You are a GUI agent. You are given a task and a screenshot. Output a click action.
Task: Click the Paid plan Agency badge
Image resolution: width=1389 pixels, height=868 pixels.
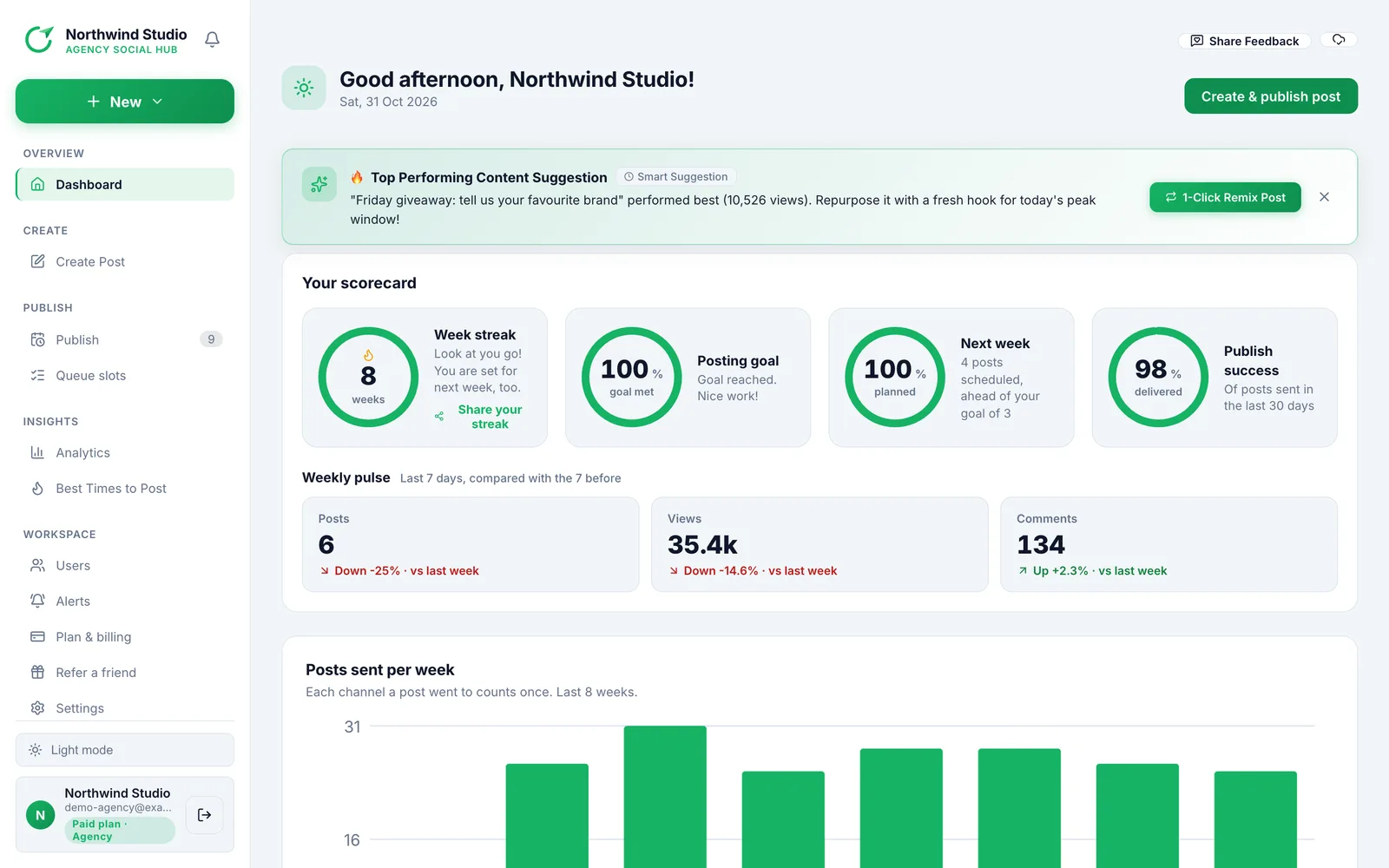(120, 831)
